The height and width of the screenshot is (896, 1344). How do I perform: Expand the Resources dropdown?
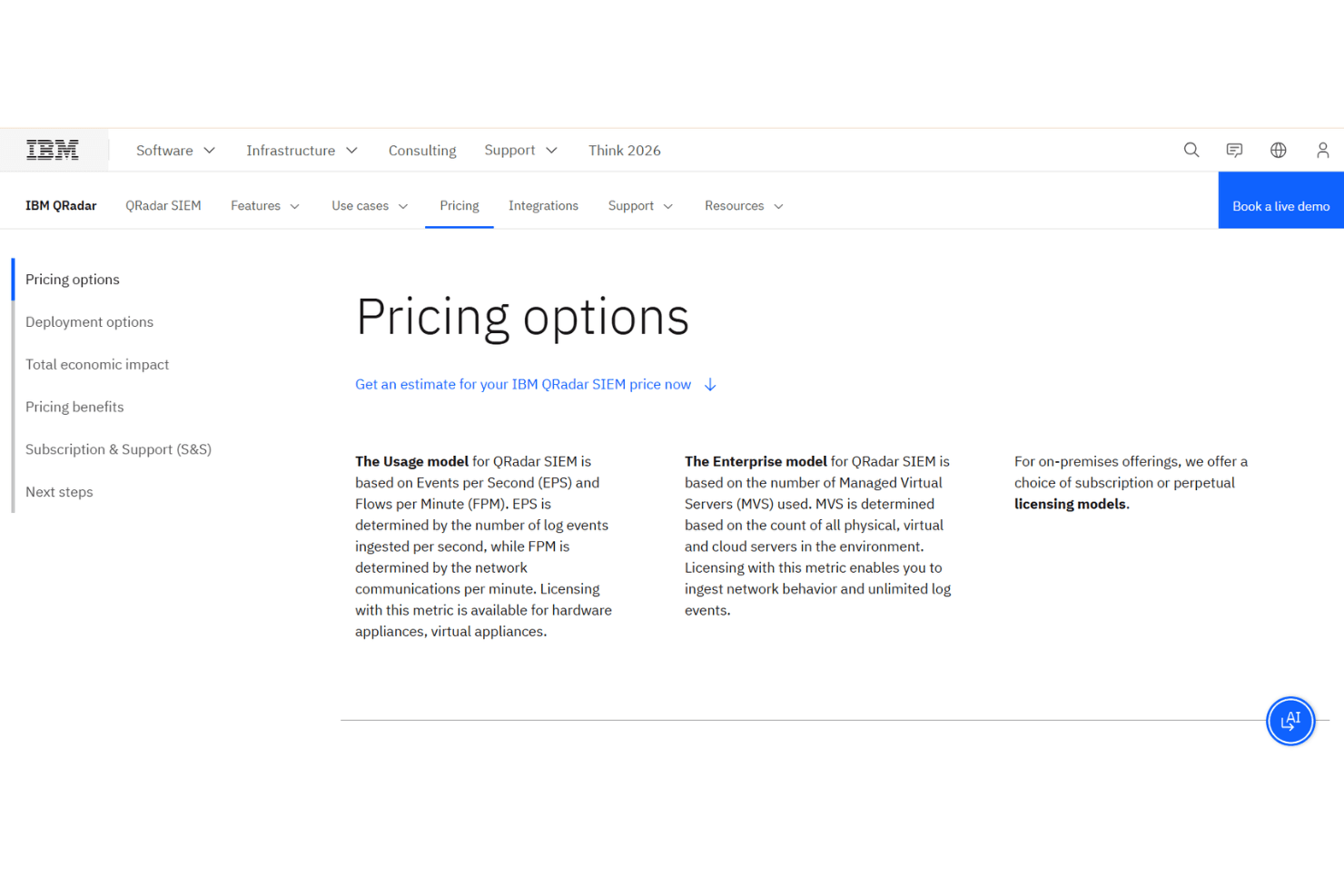point(744,206)
